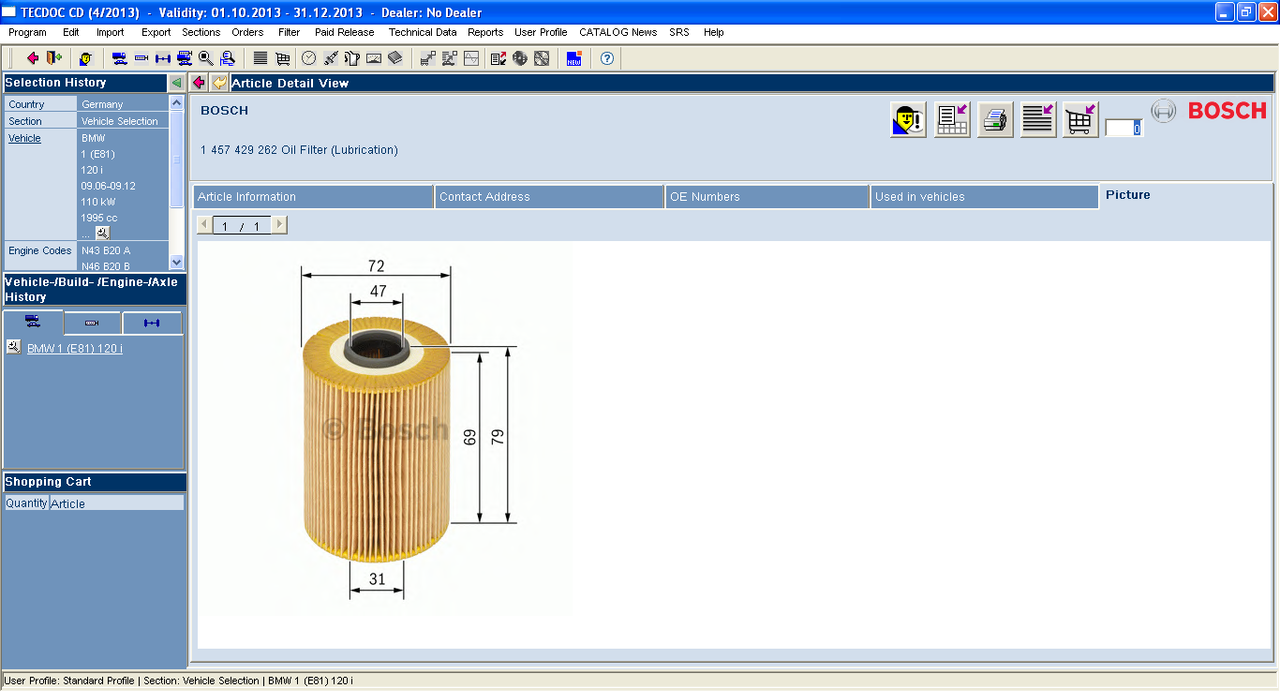Switch to the OE Numbers tab
This screenshot has height=692, width=1280.
click(767, 197)
